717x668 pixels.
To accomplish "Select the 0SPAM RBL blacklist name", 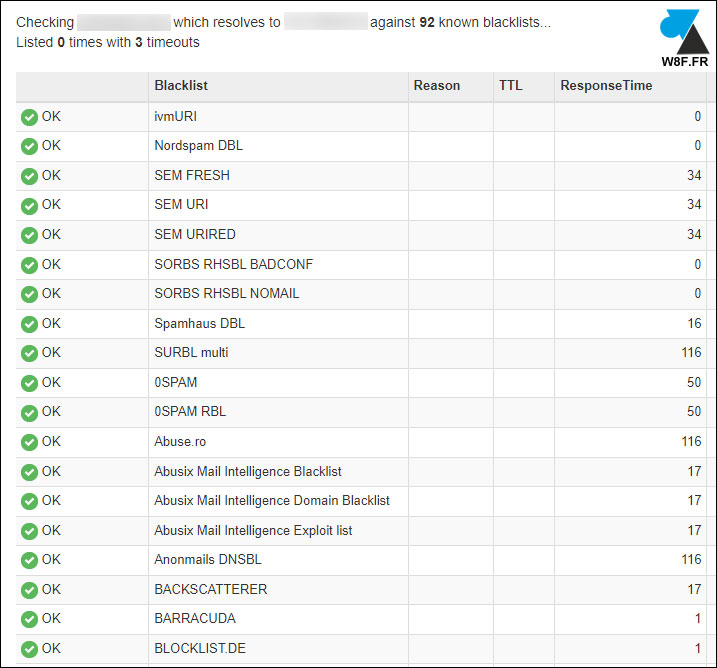I will pyautogui.click(x=190, y=411).
